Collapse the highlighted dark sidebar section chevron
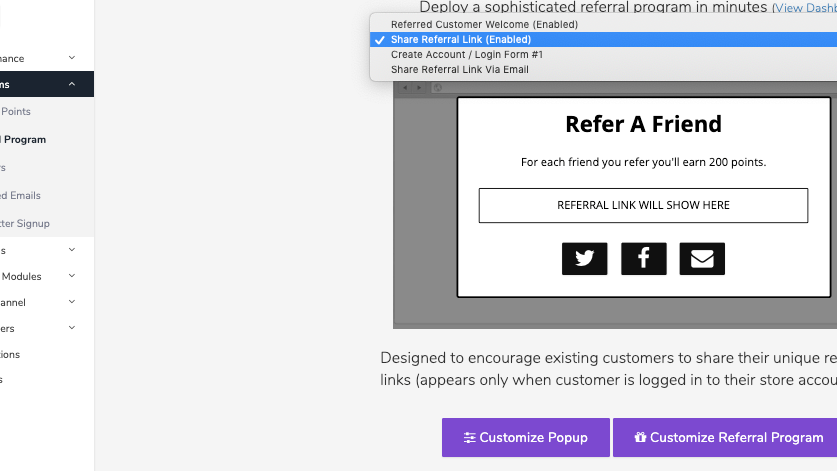 click(x=72, y=85)
